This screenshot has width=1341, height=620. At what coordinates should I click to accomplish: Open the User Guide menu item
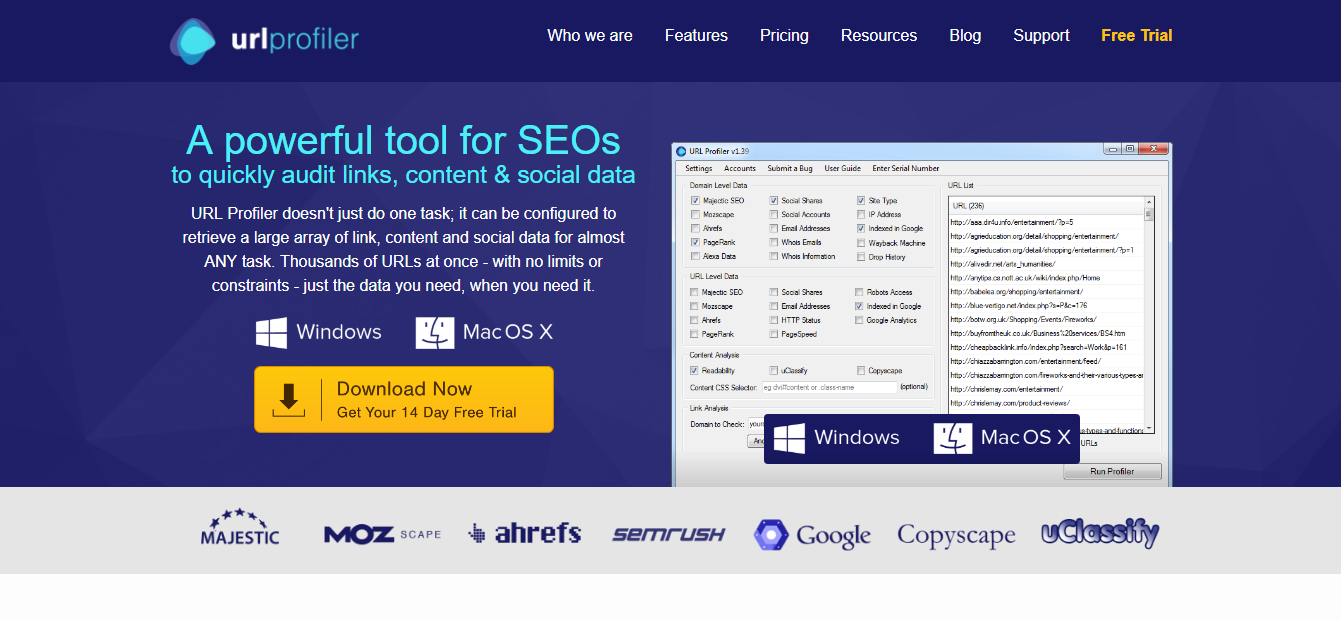coord(842,168)
